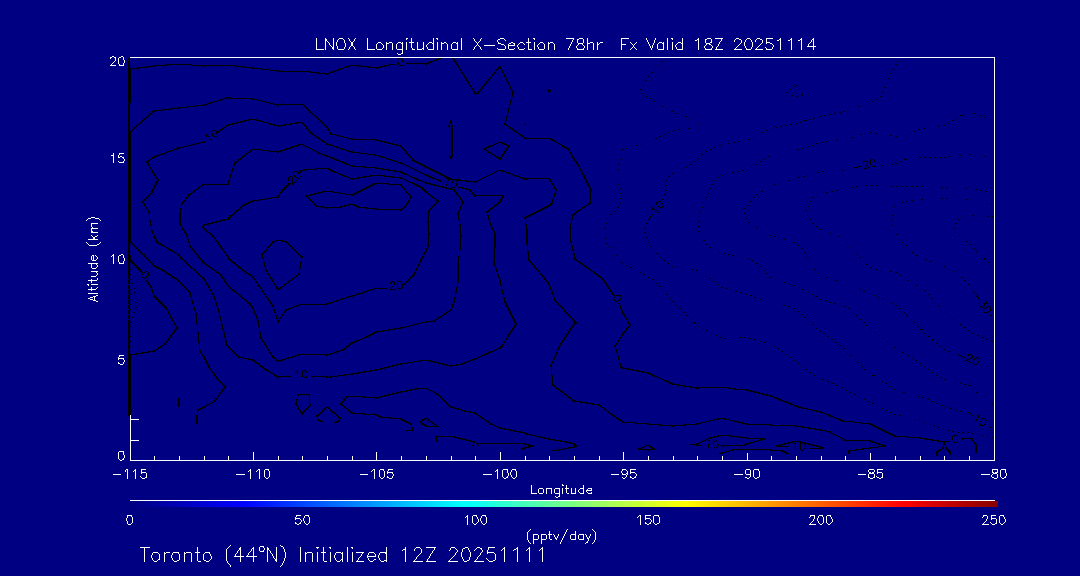Click the "(pptv/day)" units label
The width and height of the screenshot is (1080, 576).
(x=561, y=536)
